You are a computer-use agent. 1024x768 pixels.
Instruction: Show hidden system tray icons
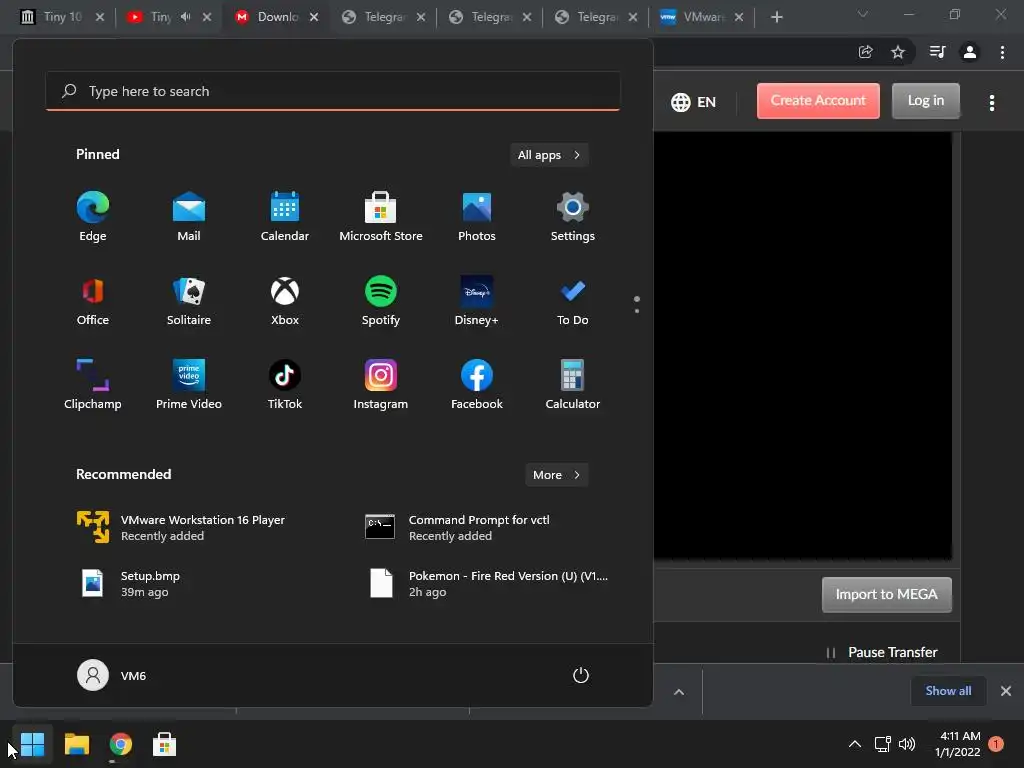click(x=854, y=744)
